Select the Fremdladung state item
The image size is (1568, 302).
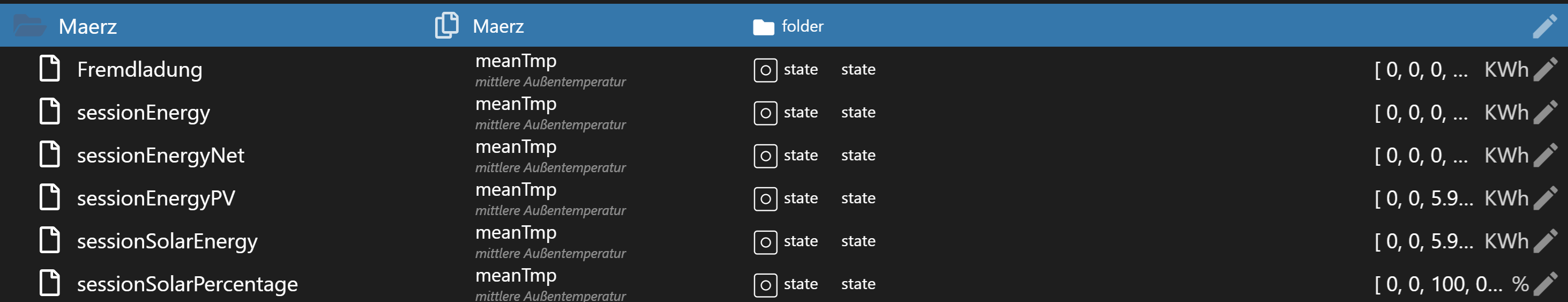coord(139,69)
